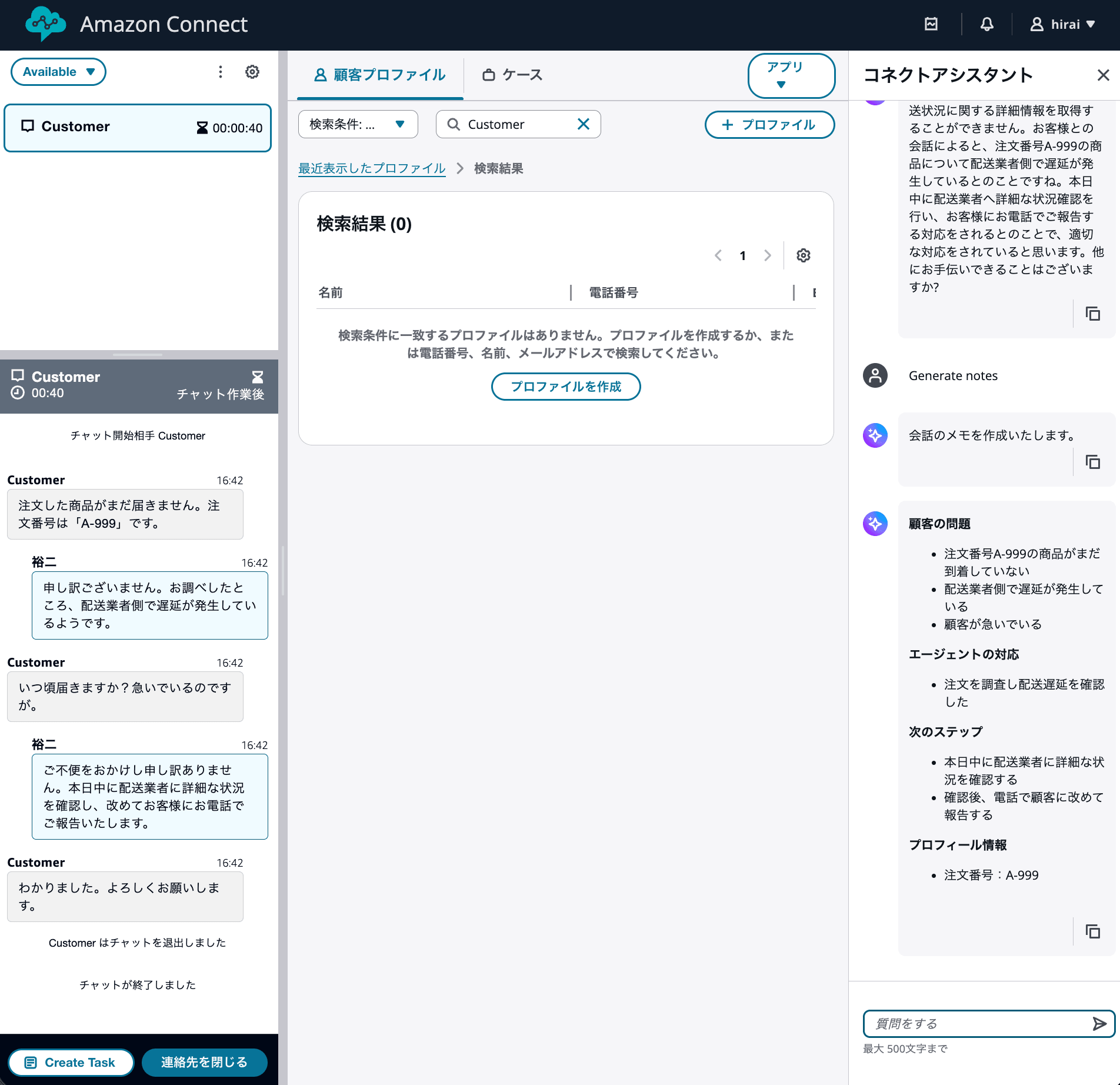Open the quick view icon in the top bar
Image resolution: width=1120 pixels, height=1085 pixels.
click(x=931, y=24)
